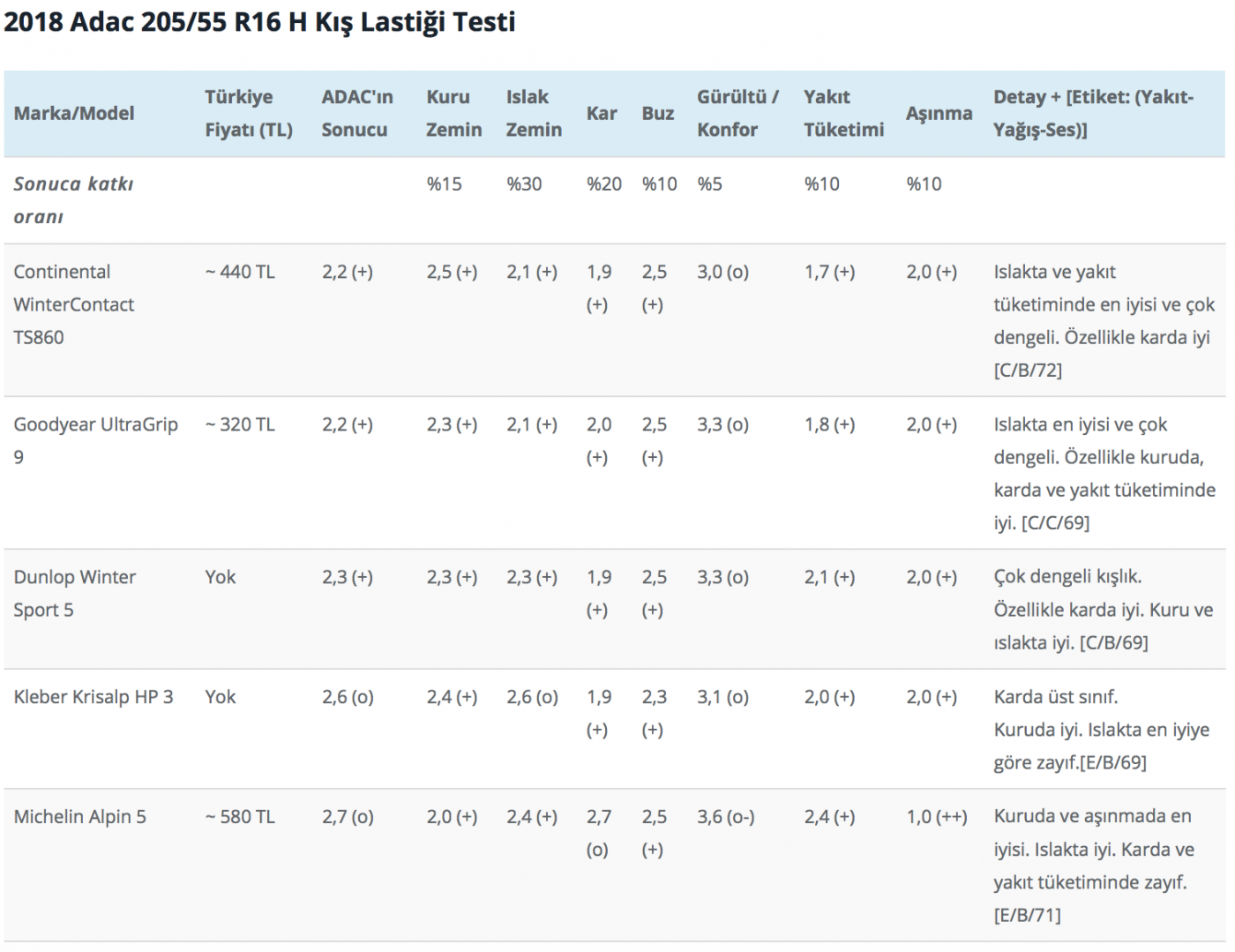Screen dimensions: 1235x952
Task: Click the '2018 Adac 205/55 R16 H Kış Lastiği Testi' heading
Action: [x=259, y=22]
